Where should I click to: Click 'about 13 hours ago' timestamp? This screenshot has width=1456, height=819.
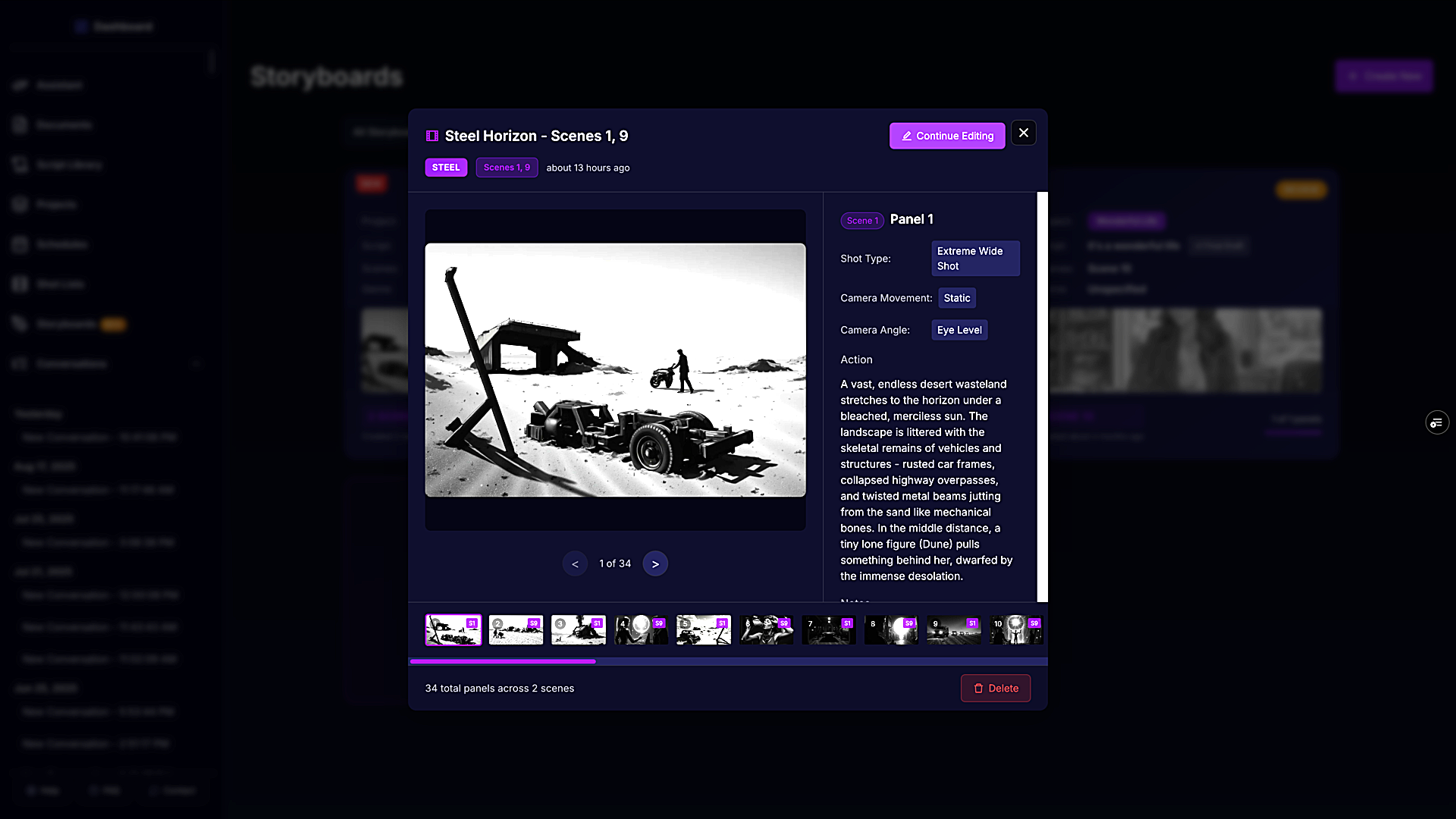pyautogui.click(x=588, y=168)
